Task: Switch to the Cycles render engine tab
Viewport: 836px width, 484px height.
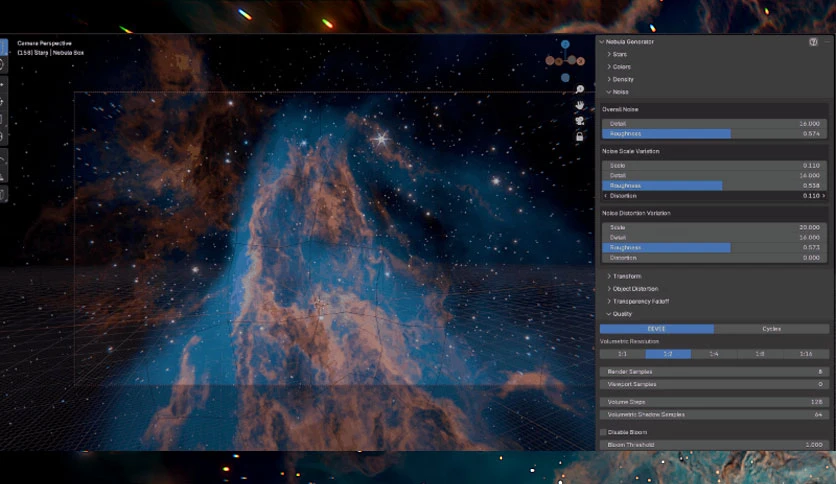Action: [x=771, y=329]
